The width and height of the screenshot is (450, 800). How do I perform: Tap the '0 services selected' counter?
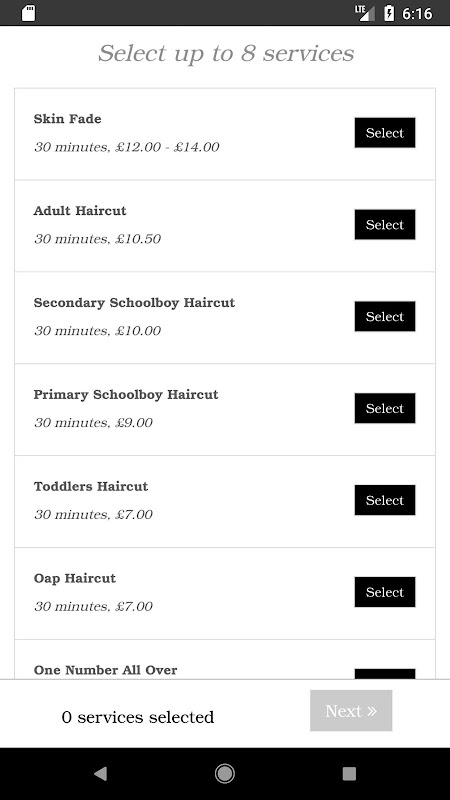(138, 717)
